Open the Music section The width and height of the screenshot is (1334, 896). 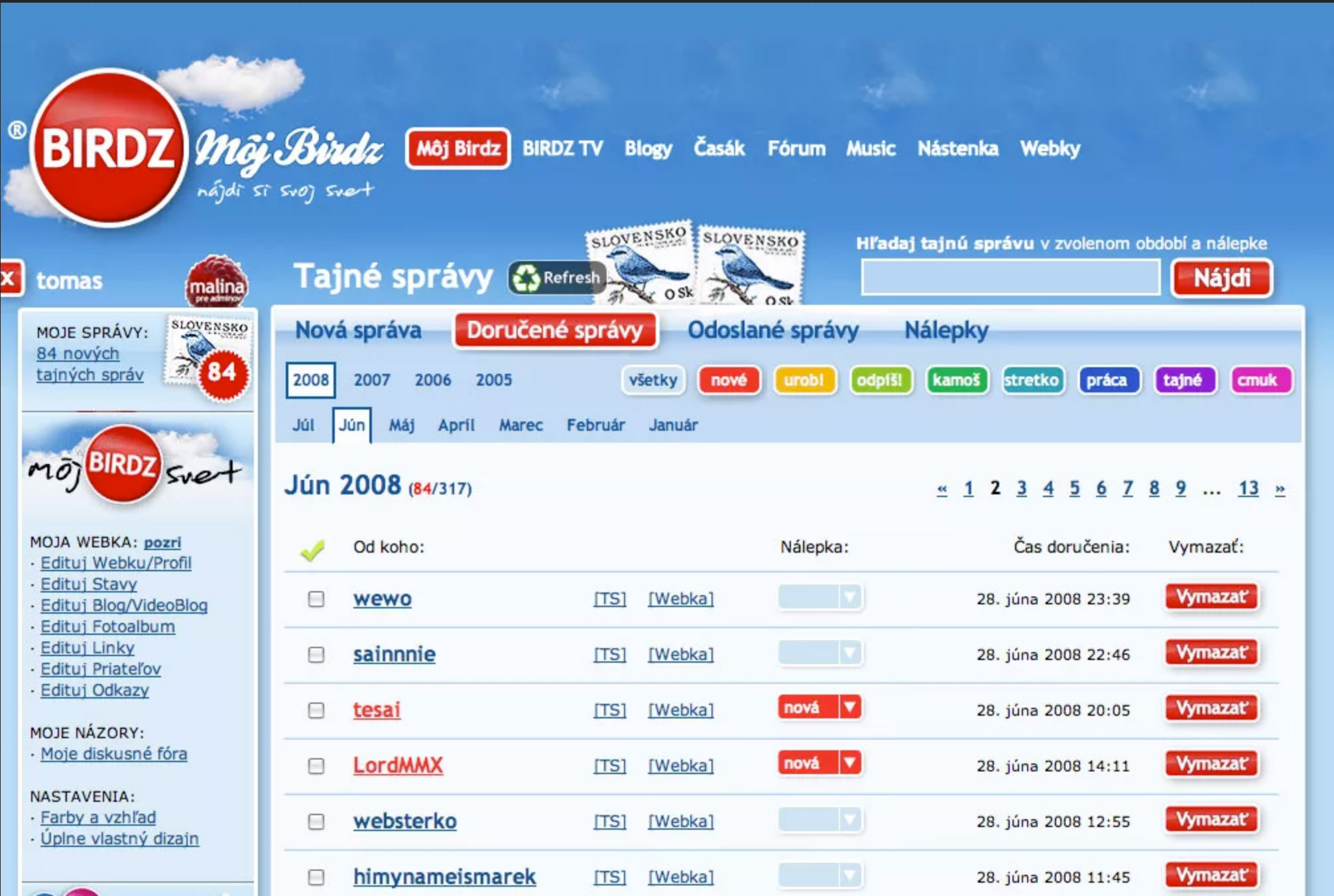(871, 148)
